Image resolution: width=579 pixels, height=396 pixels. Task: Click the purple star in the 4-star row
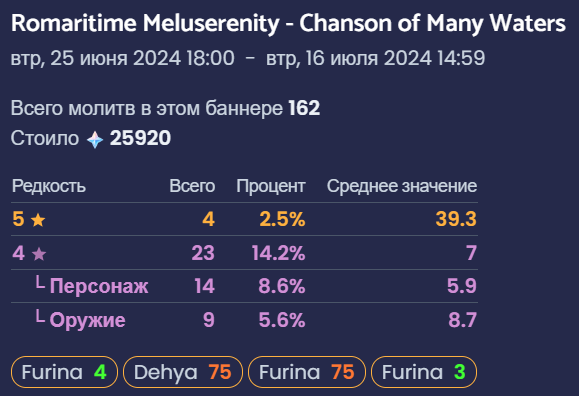pos(39,254)
